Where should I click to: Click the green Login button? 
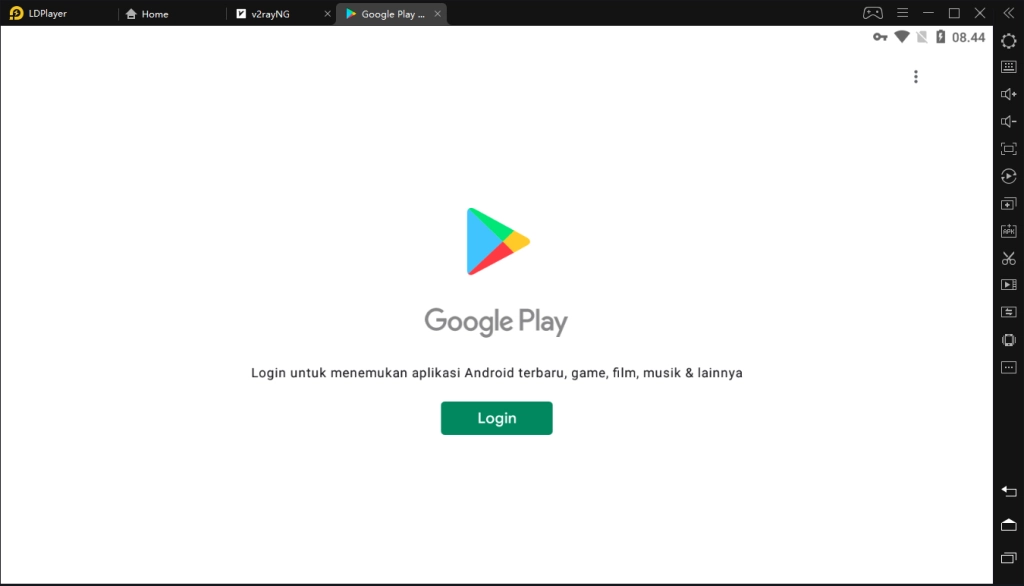(x=496, y=418)
